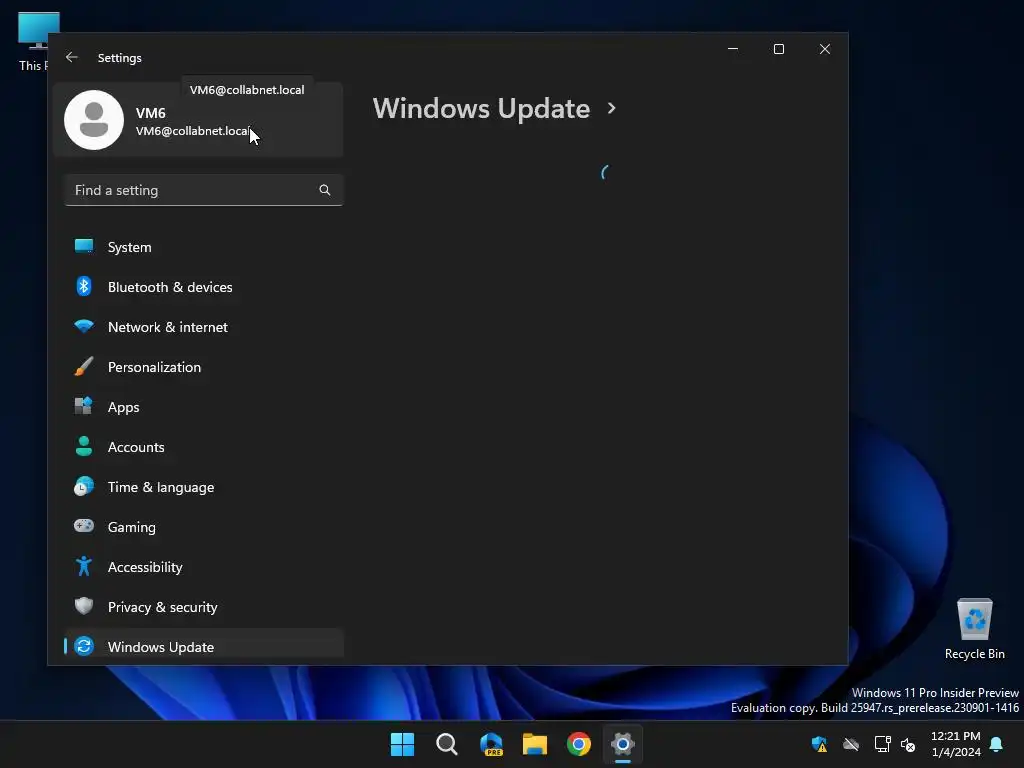Select Windows Update in the sidebar
Image resolution: width=1024 pixels, height=768 pixels.
(x=204, y=647)
